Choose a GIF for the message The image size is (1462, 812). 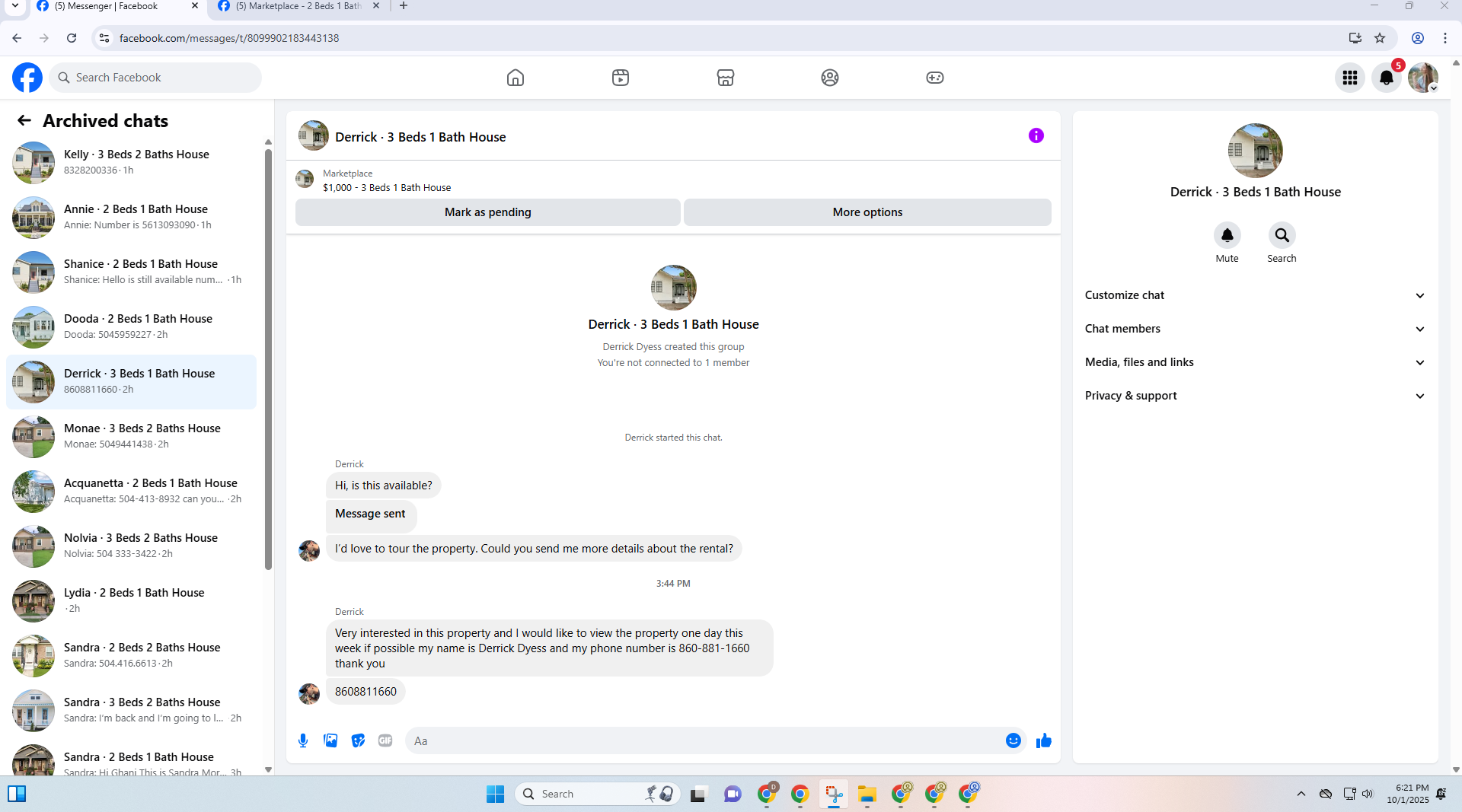[385, 740]
